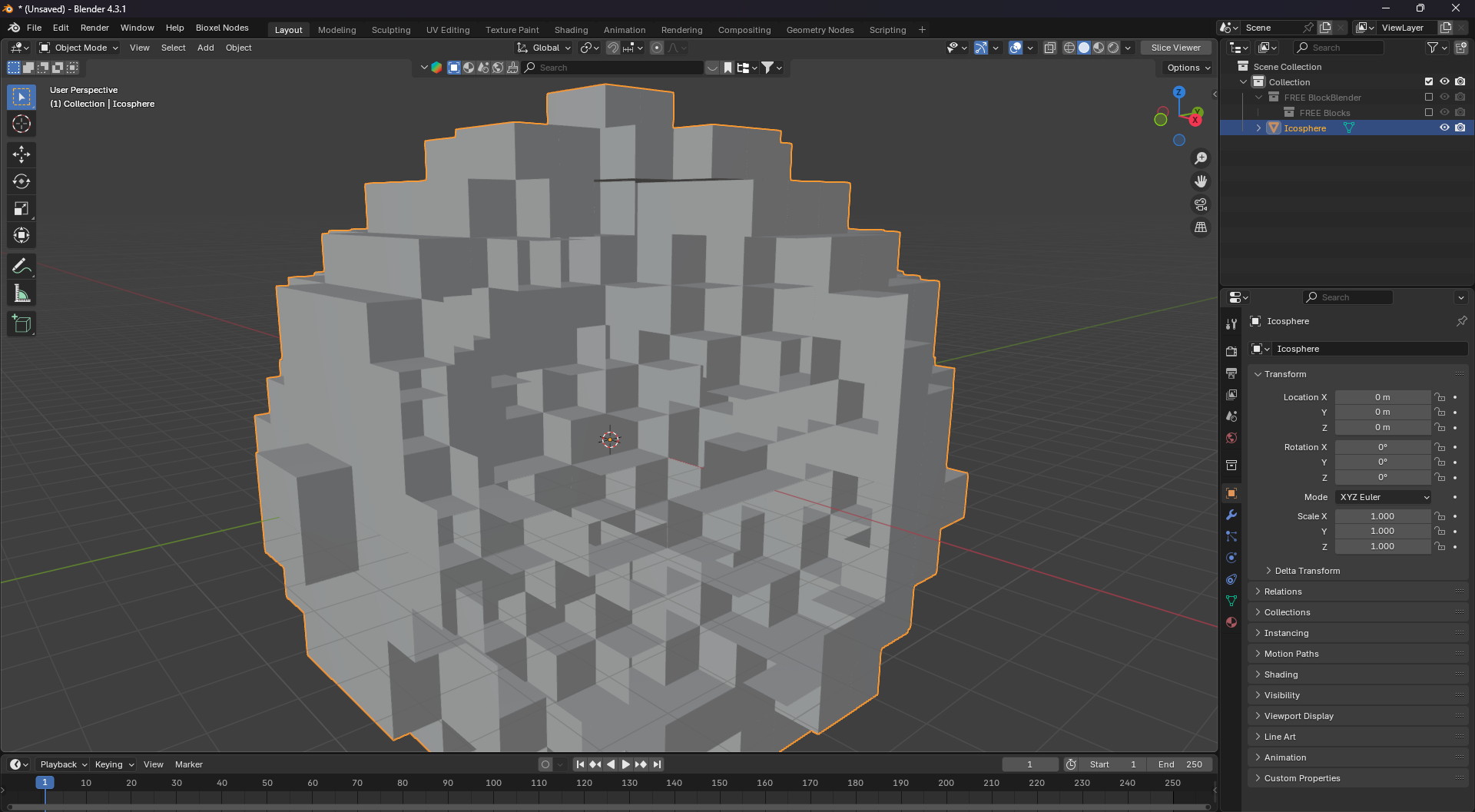Click the Blender logo menu icon
This screenshot has width=1475, height=812.
[x=14, y=28]
